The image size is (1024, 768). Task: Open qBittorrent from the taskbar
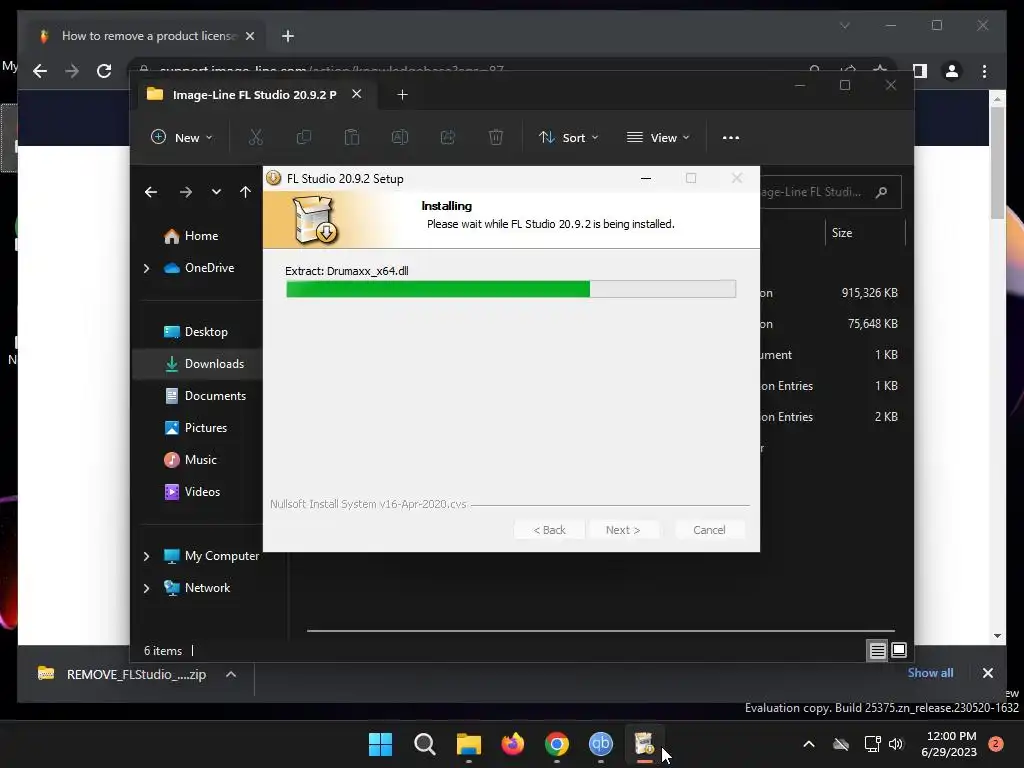pos(601,744)
